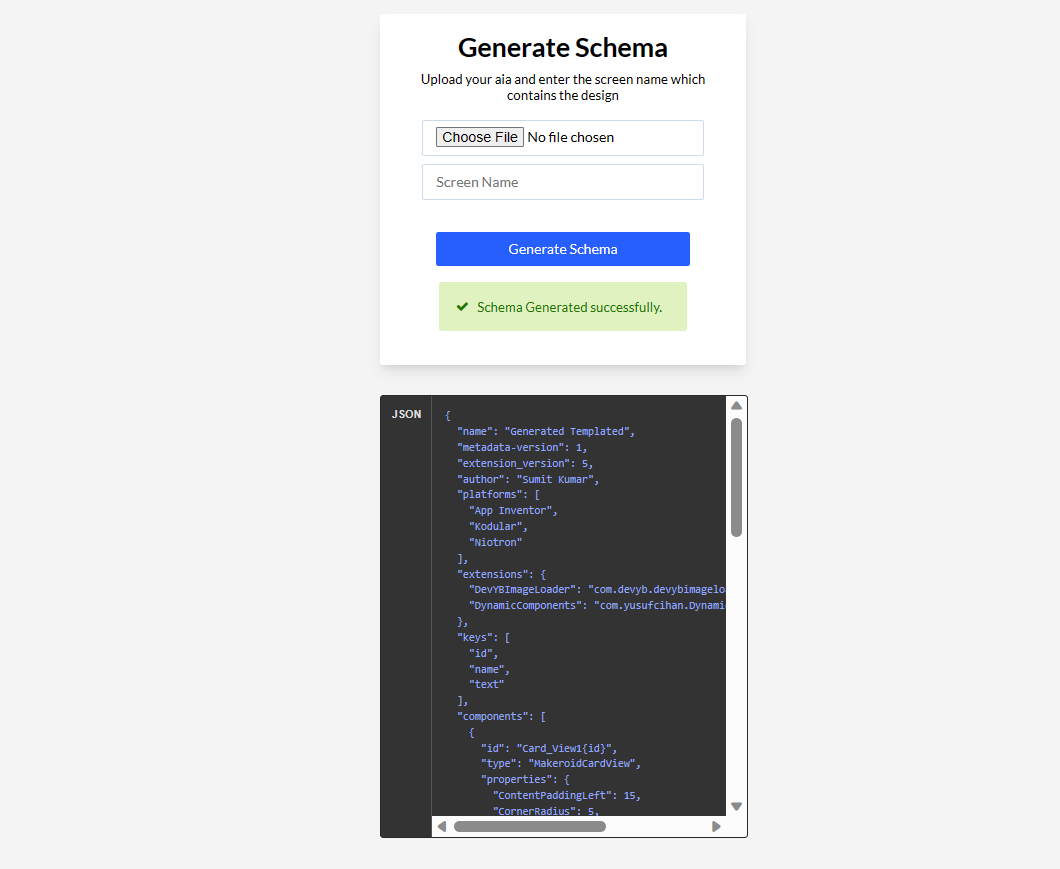This screenshot has width=1060, height=869.
Task: Click the Choose File button
Action: [x=479, y=137]
